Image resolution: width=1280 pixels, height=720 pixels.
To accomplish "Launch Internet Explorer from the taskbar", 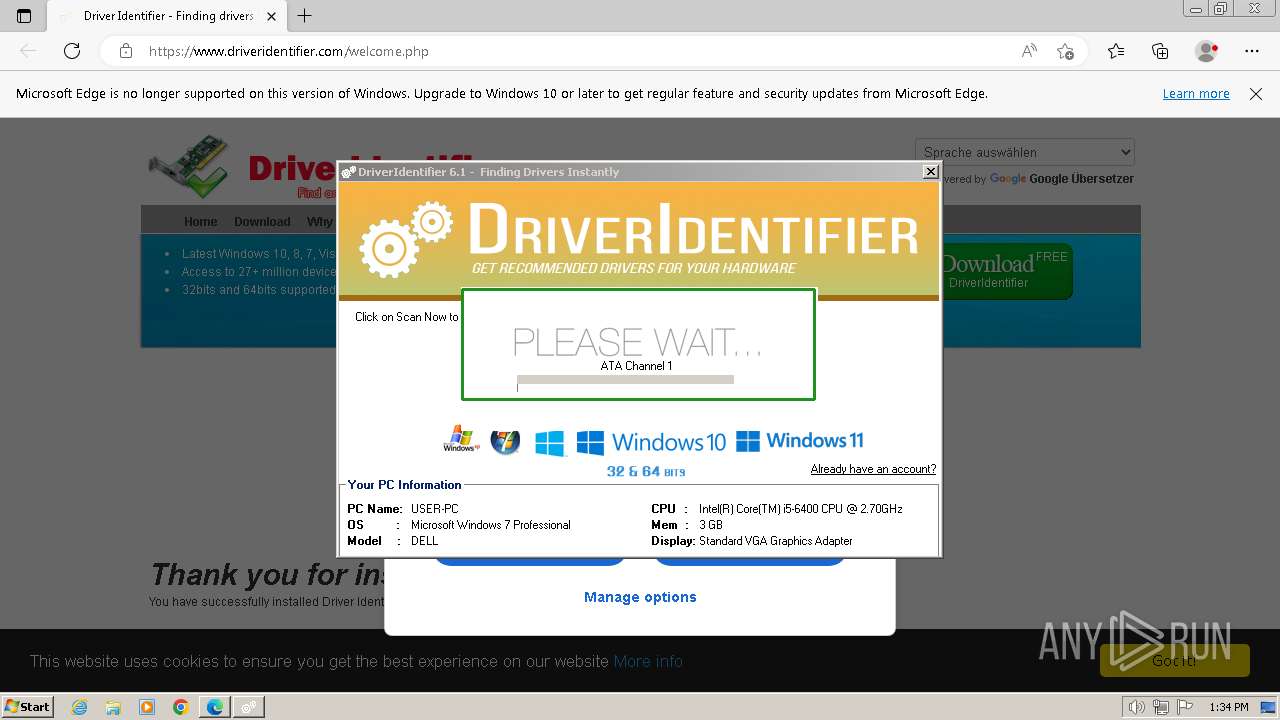I will [79, 707].
